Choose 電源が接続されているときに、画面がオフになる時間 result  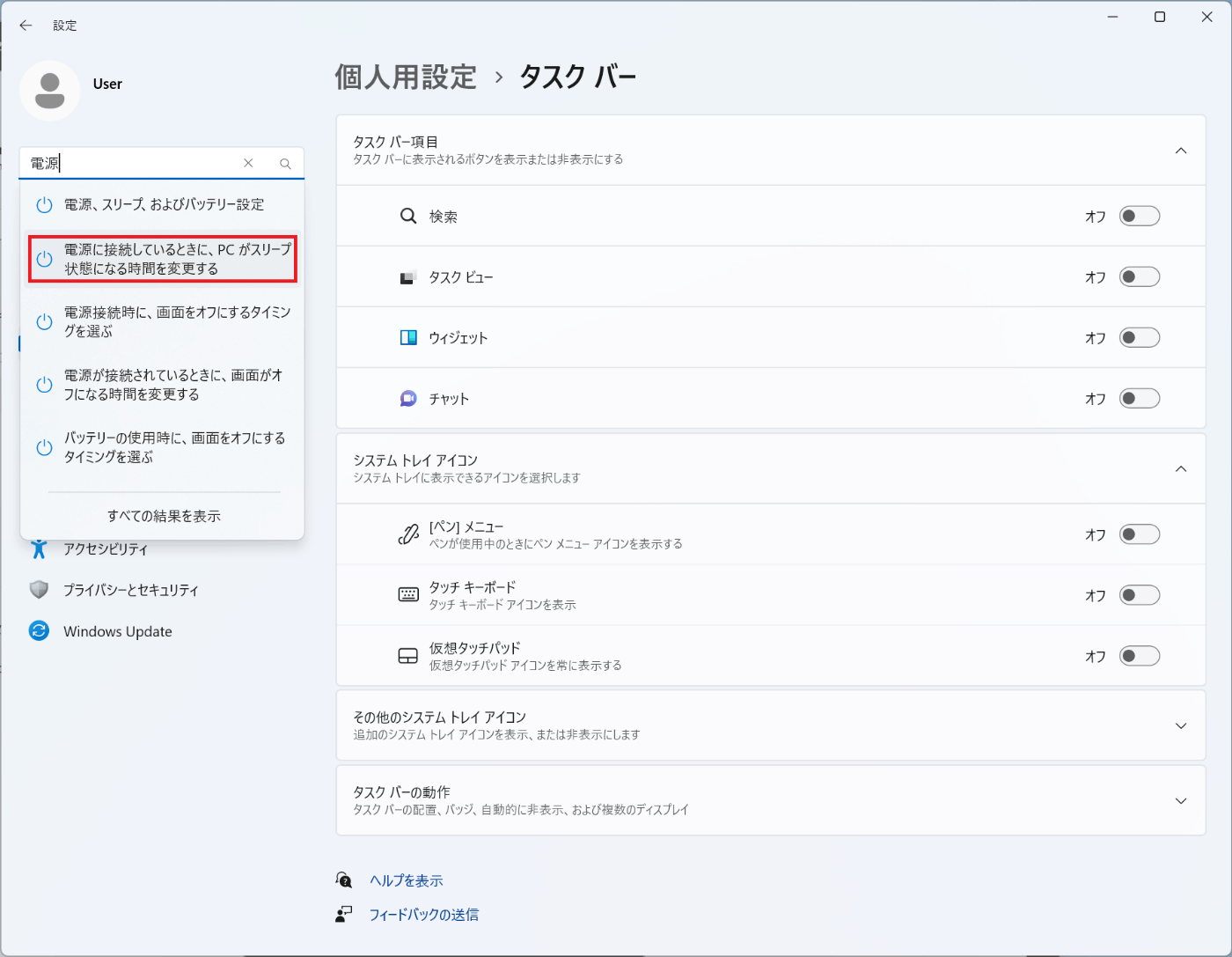163,385
